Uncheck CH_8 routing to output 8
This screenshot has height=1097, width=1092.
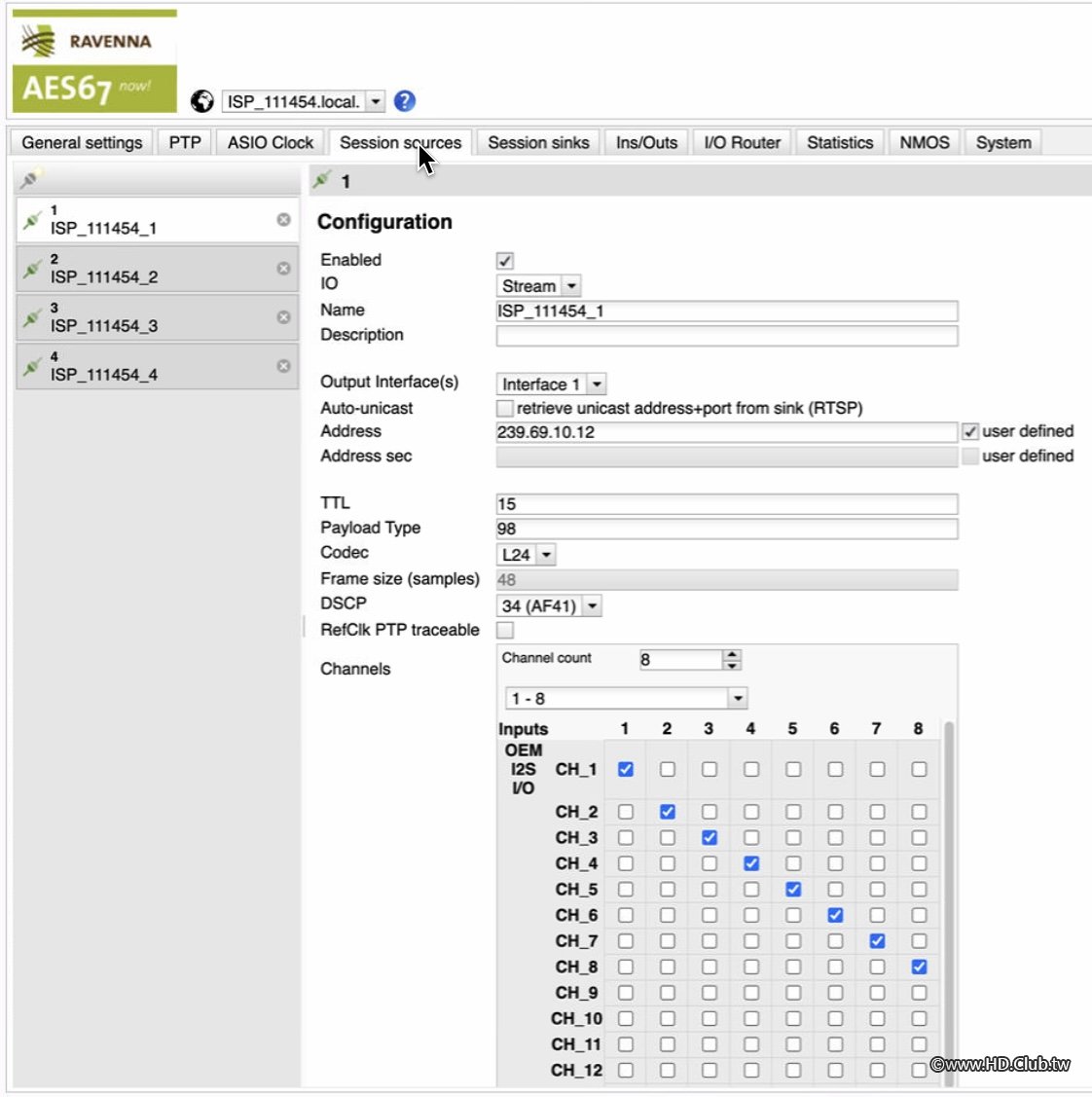click(x=919, y=967)
